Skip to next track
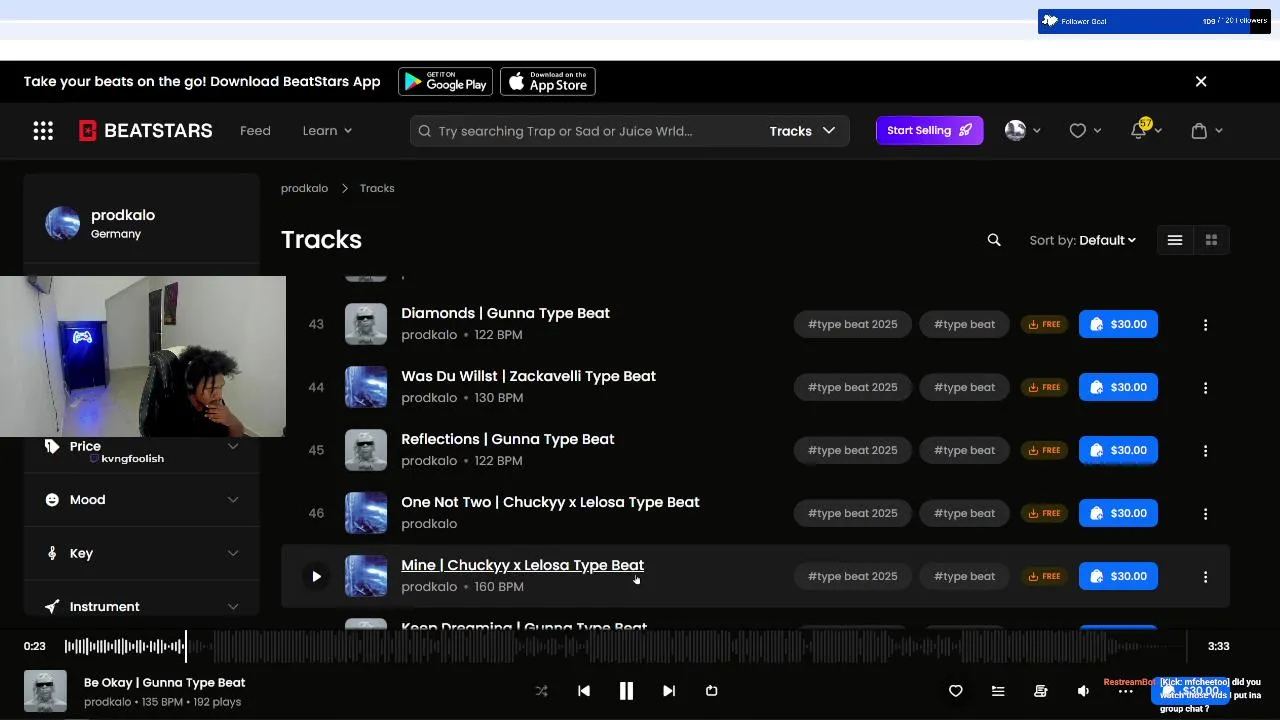 point(669,691)
